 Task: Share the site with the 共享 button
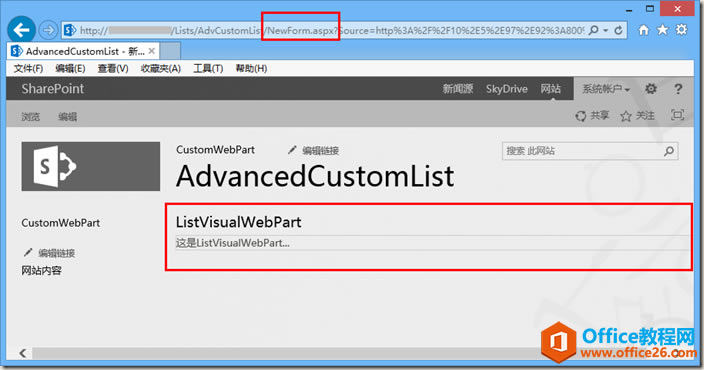592,116
